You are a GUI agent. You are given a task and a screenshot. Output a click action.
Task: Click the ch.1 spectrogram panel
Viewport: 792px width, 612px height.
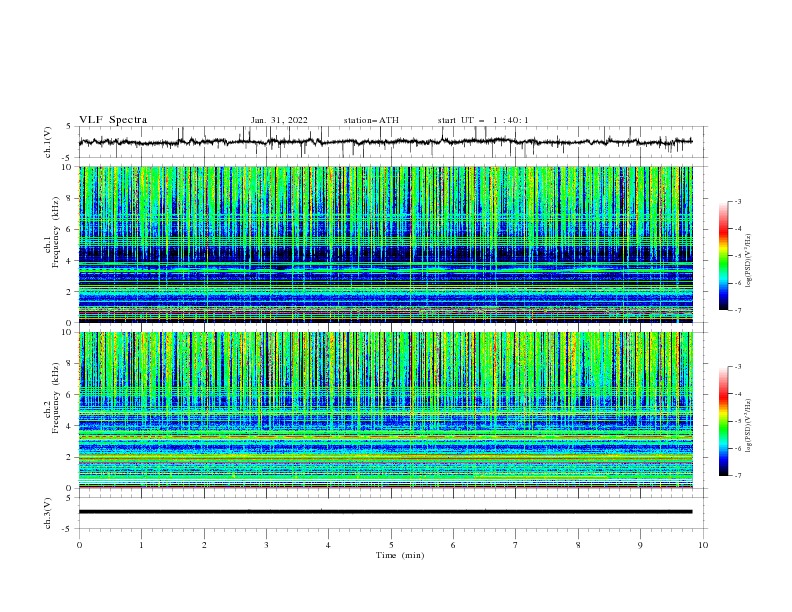[x=385, y=244]
